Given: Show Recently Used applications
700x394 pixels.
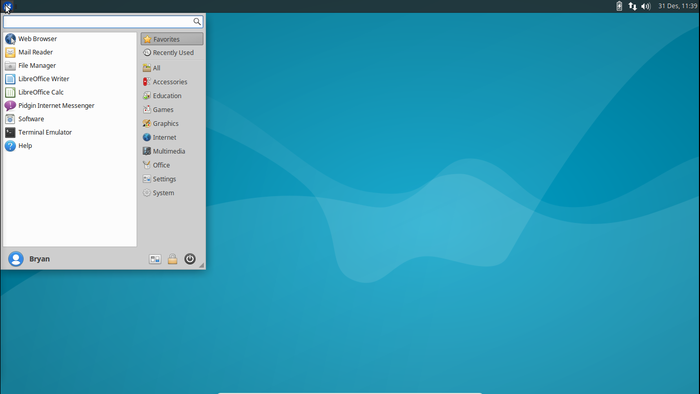Looking at the screenshot, I should click(x=172, y=53).
